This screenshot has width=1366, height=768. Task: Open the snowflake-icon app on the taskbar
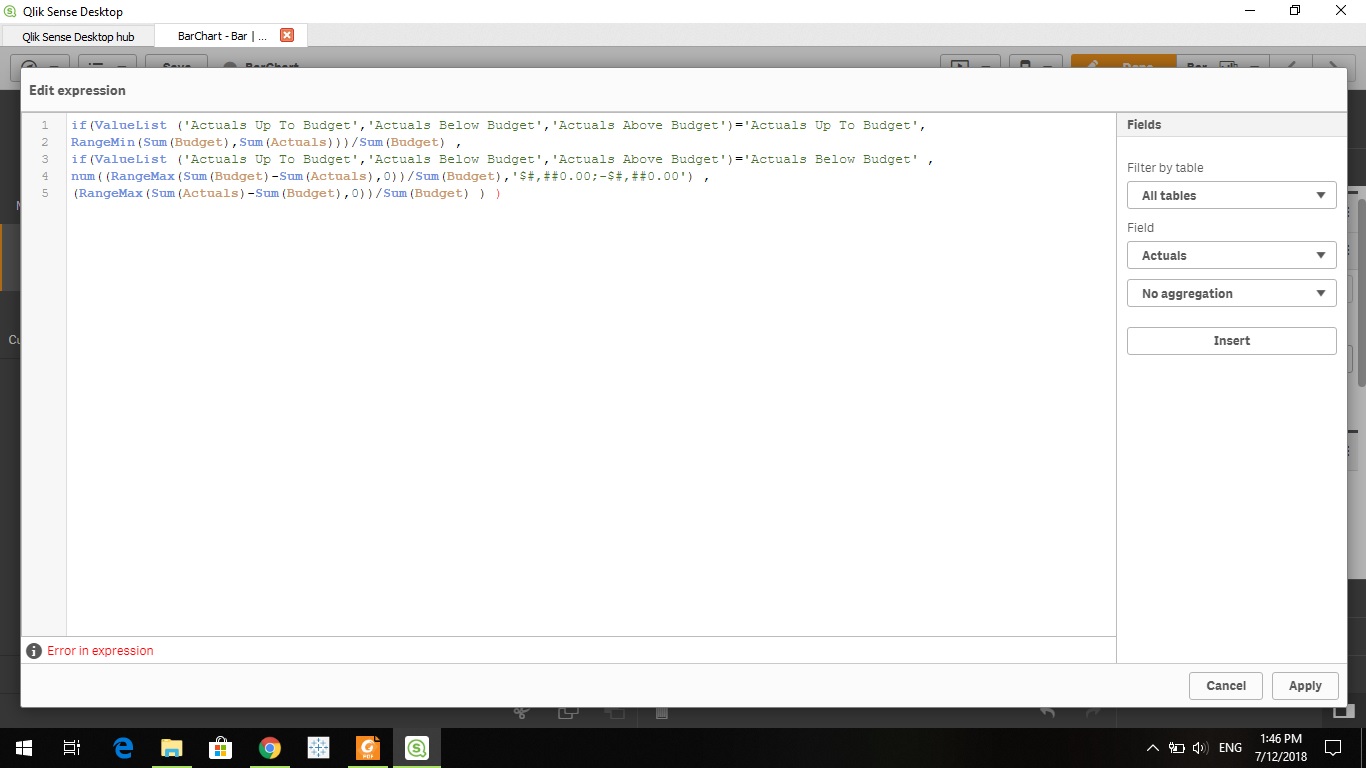(318, 748)
